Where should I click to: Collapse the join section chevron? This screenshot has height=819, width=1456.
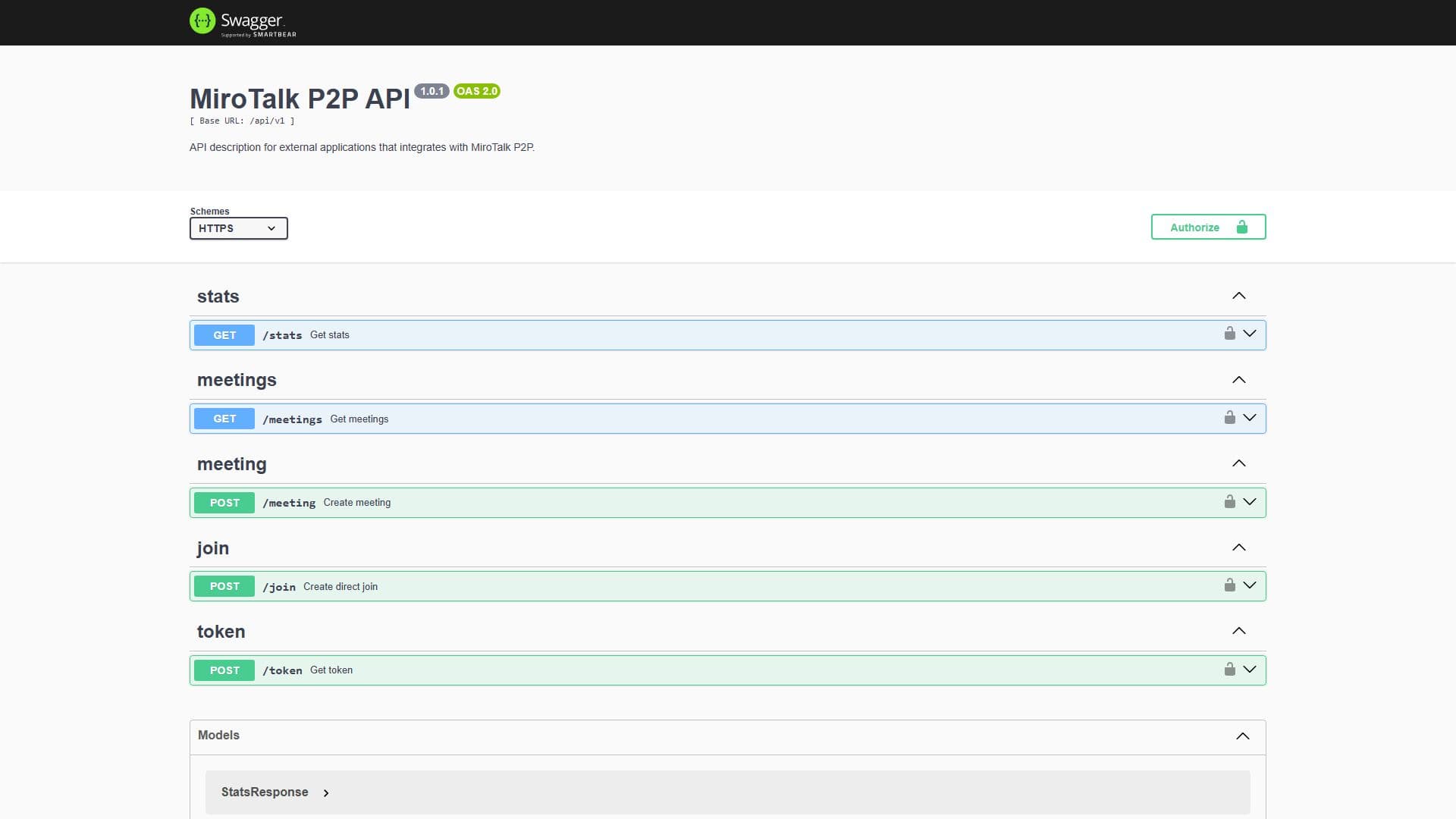click(1238, 548)
